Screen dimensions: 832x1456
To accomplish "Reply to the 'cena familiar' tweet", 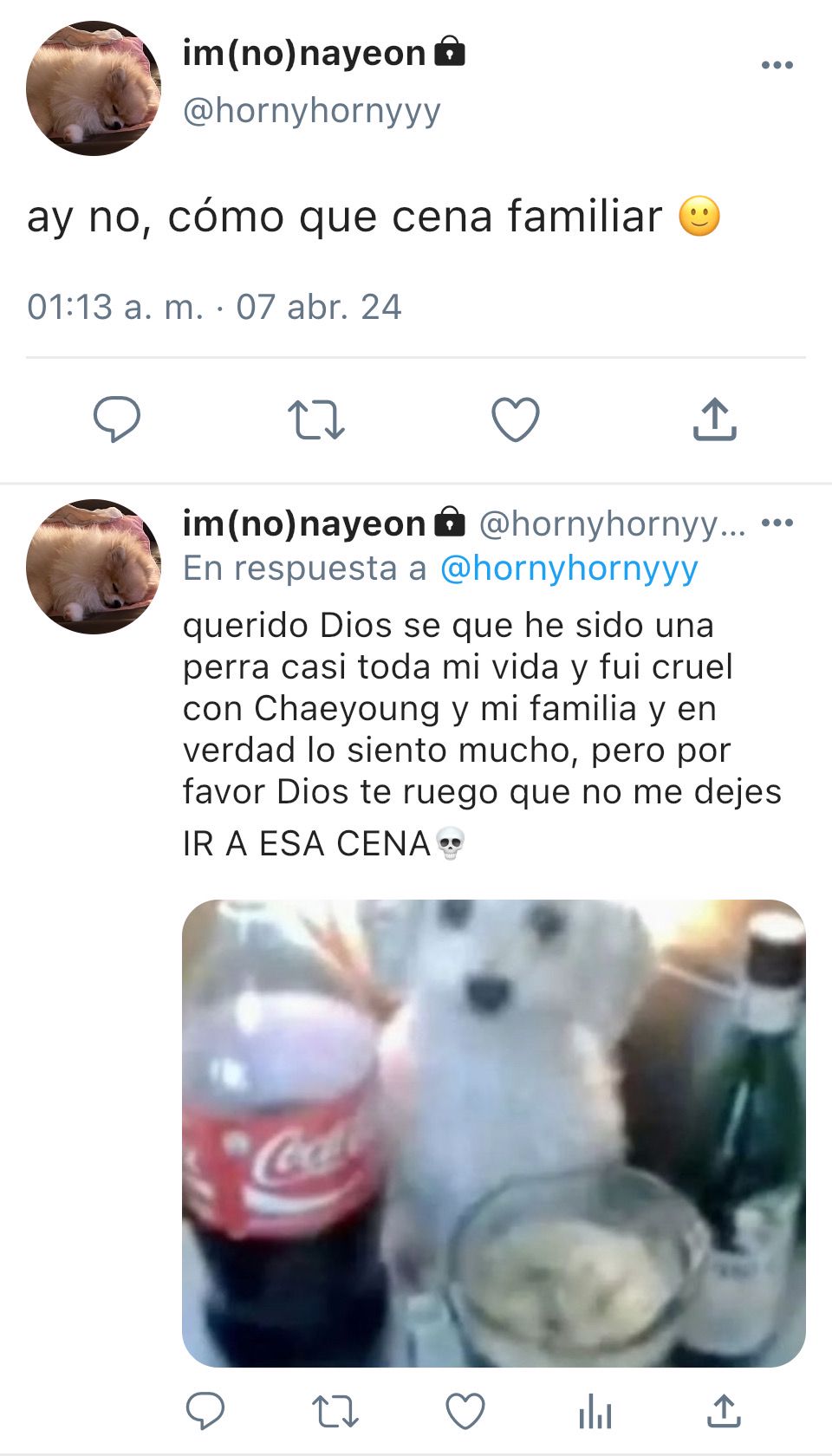I will (117, 419).
